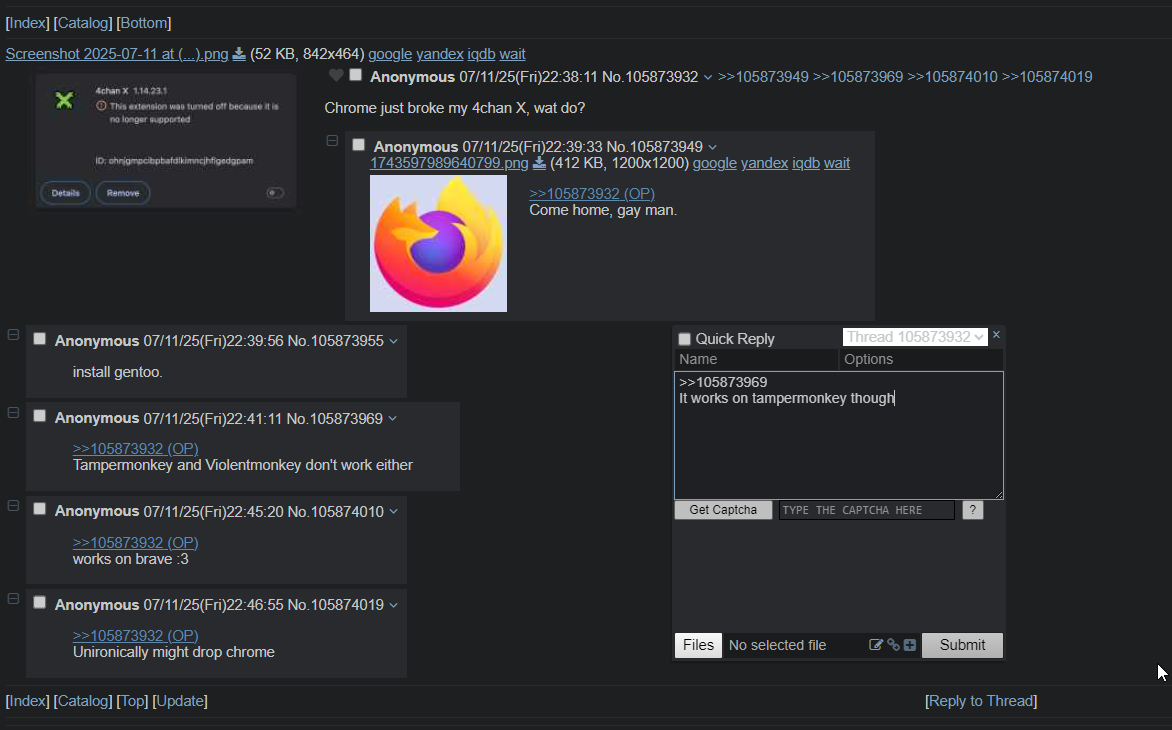Click the OP quote link in the Tampermonkey reply
The height and width of the screenshot is (730, 1172).
[135, 448]
